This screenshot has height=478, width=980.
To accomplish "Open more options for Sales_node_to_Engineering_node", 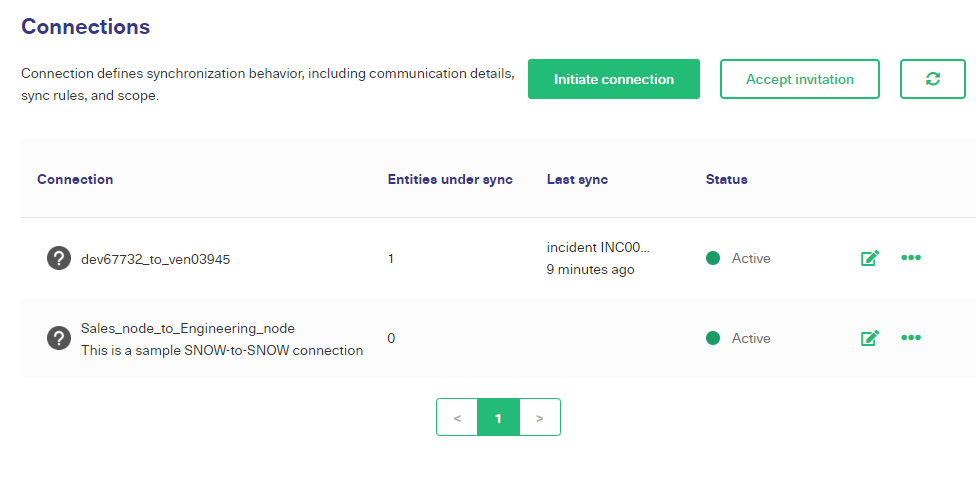I will (x=911, y=337).
